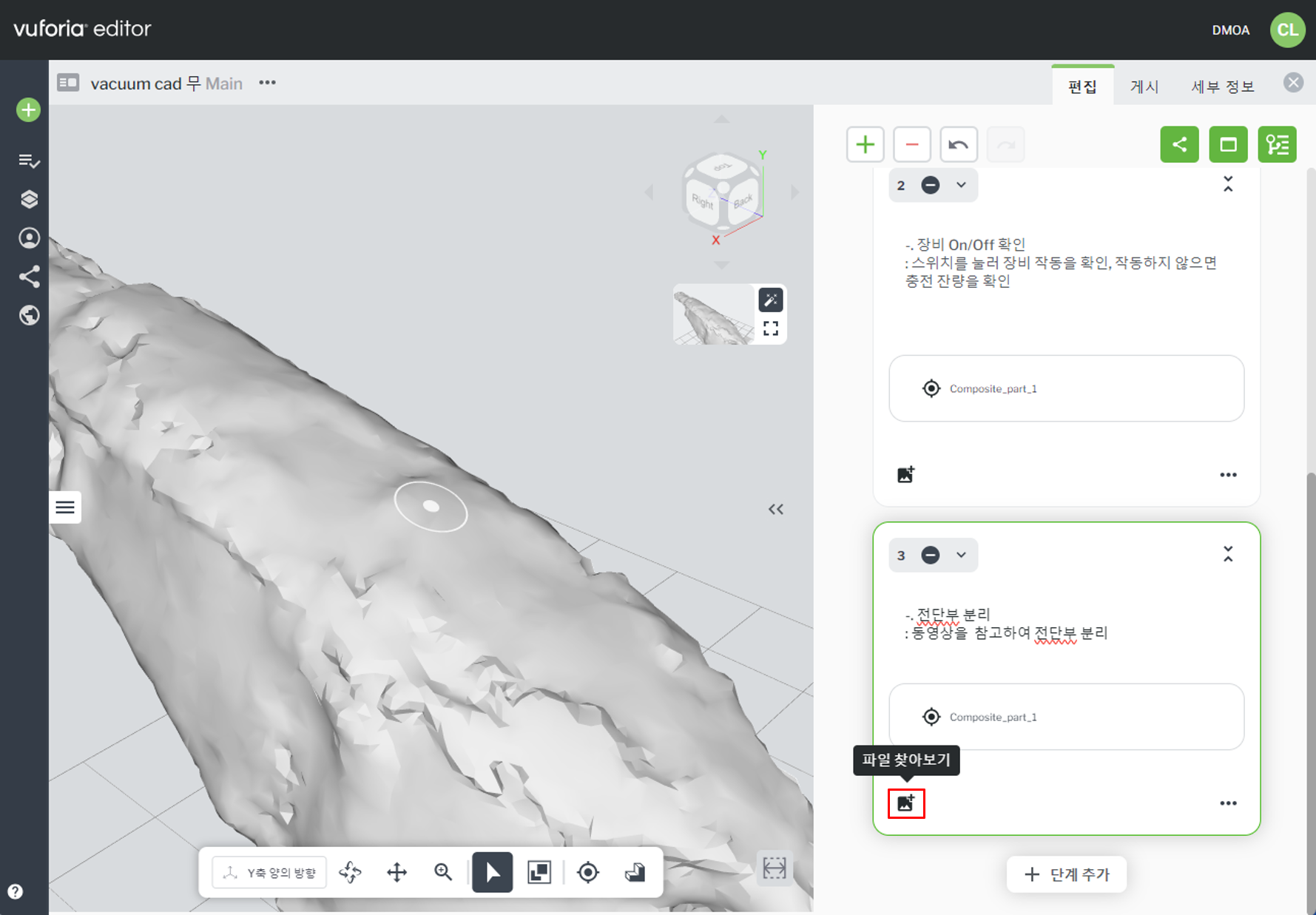Viewport: 1316px width, 915px height.
Task: Open the layers icon in left sidebar
Action: [x=29, y=200]
